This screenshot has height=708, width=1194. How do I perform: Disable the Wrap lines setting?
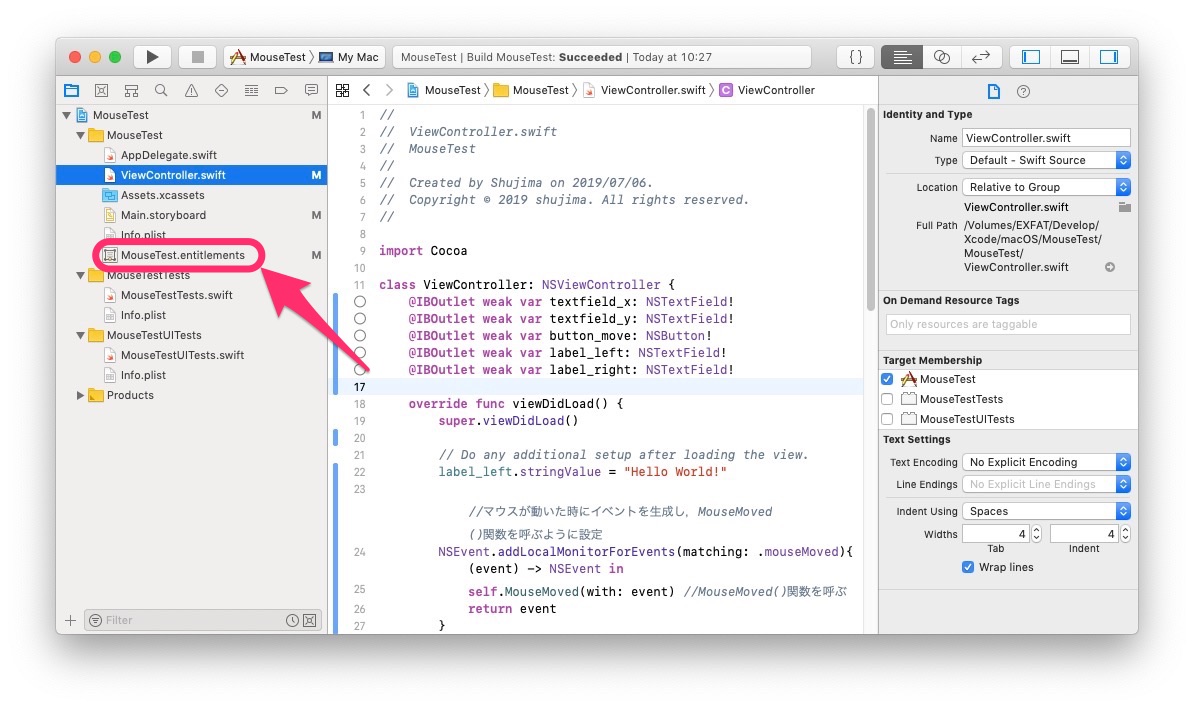pyautogui.click(x=968, y=567)
